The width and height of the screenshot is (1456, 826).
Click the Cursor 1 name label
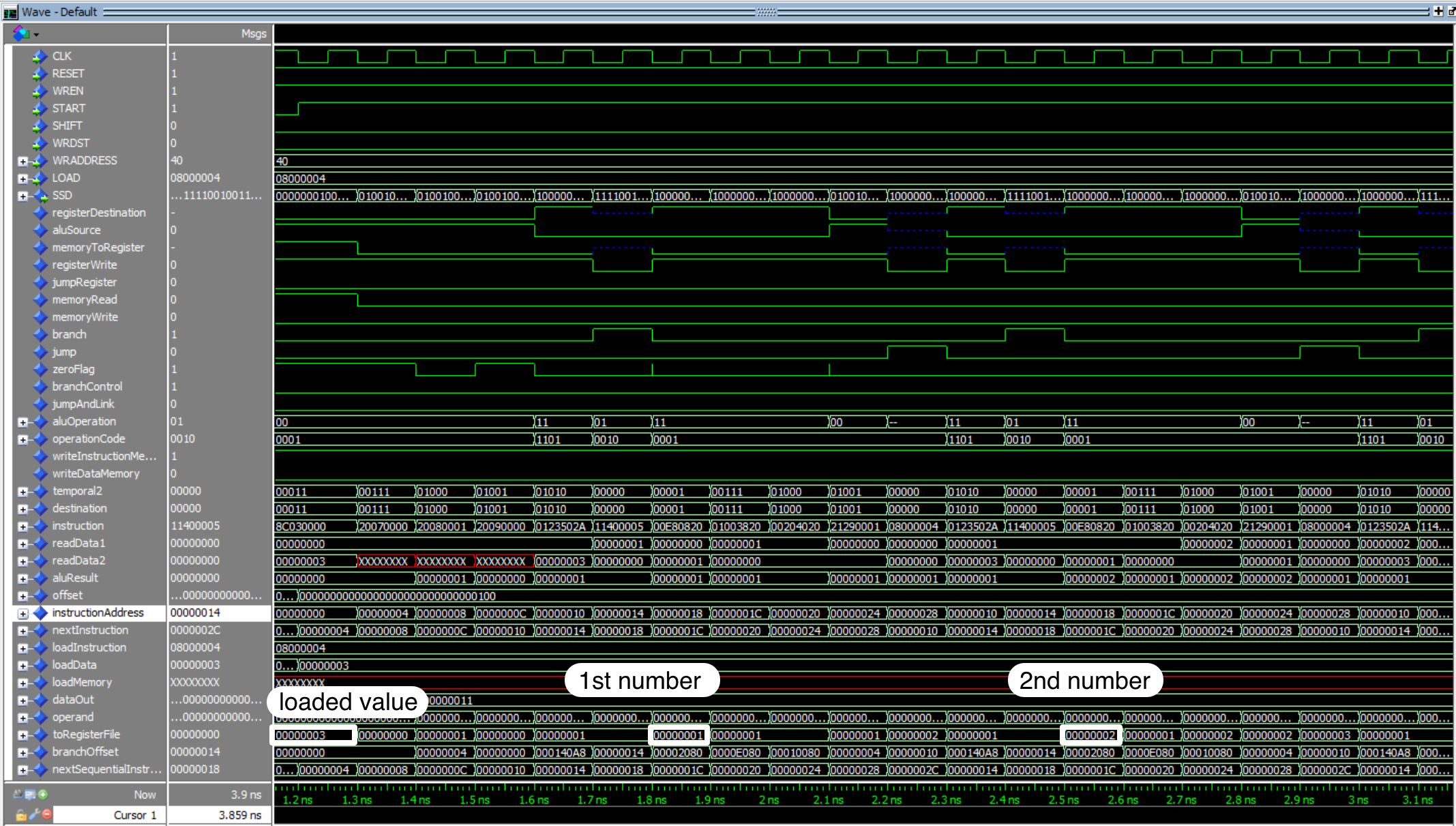pos(134,815)
